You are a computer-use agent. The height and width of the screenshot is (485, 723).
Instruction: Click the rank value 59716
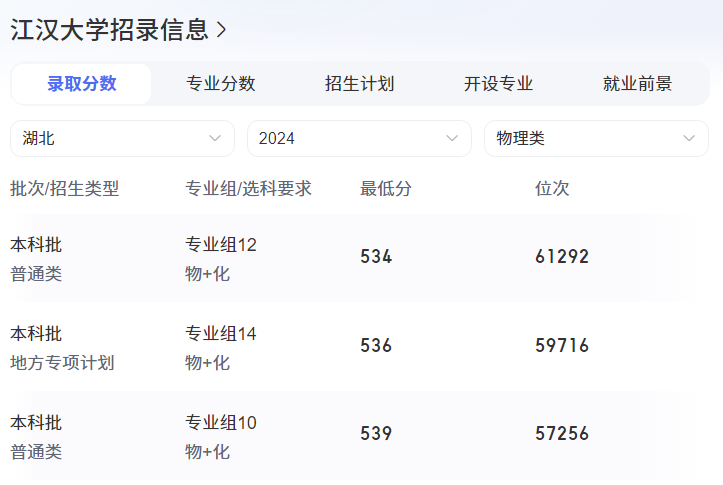coord(562,346)
